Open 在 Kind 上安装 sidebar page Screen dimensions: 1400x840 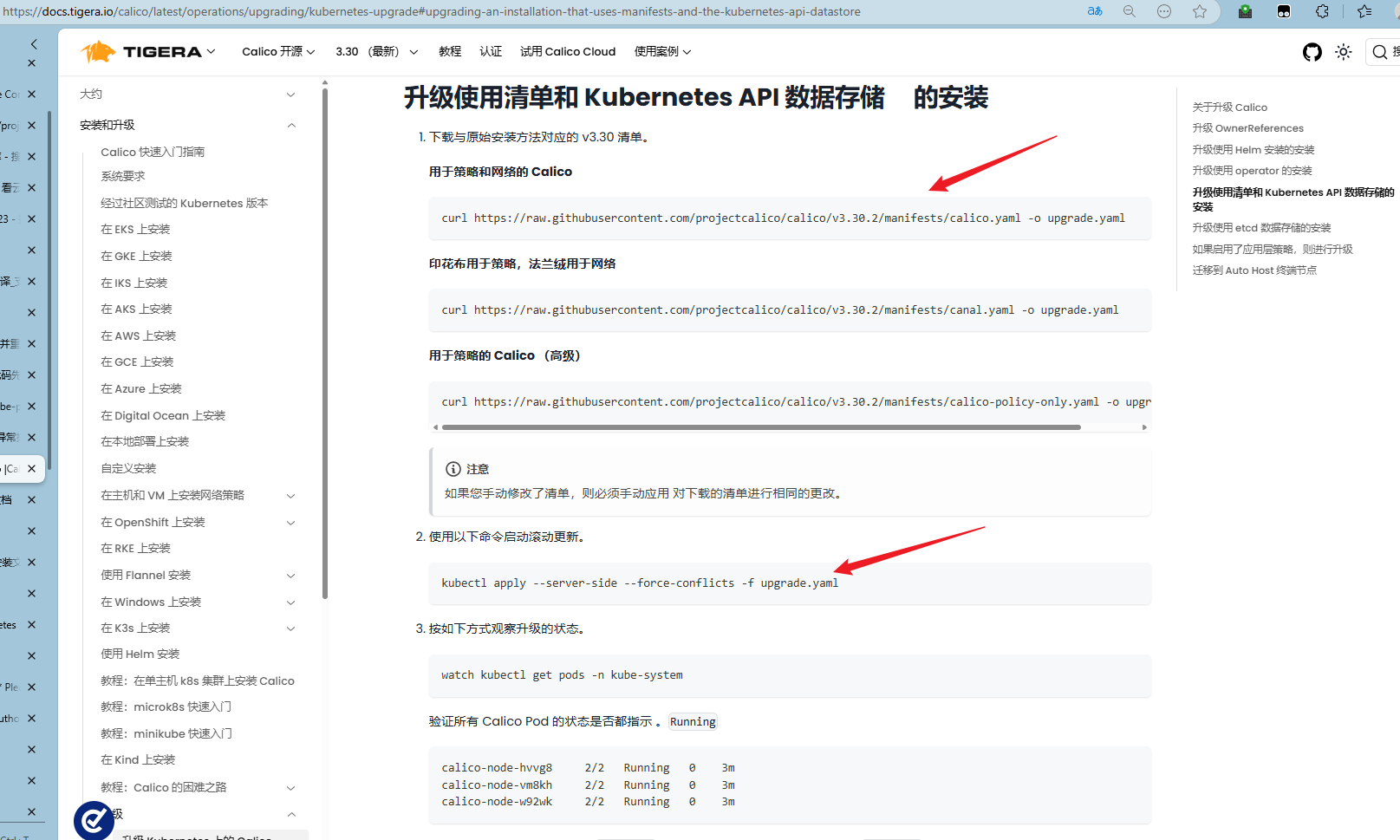[138, 760]
